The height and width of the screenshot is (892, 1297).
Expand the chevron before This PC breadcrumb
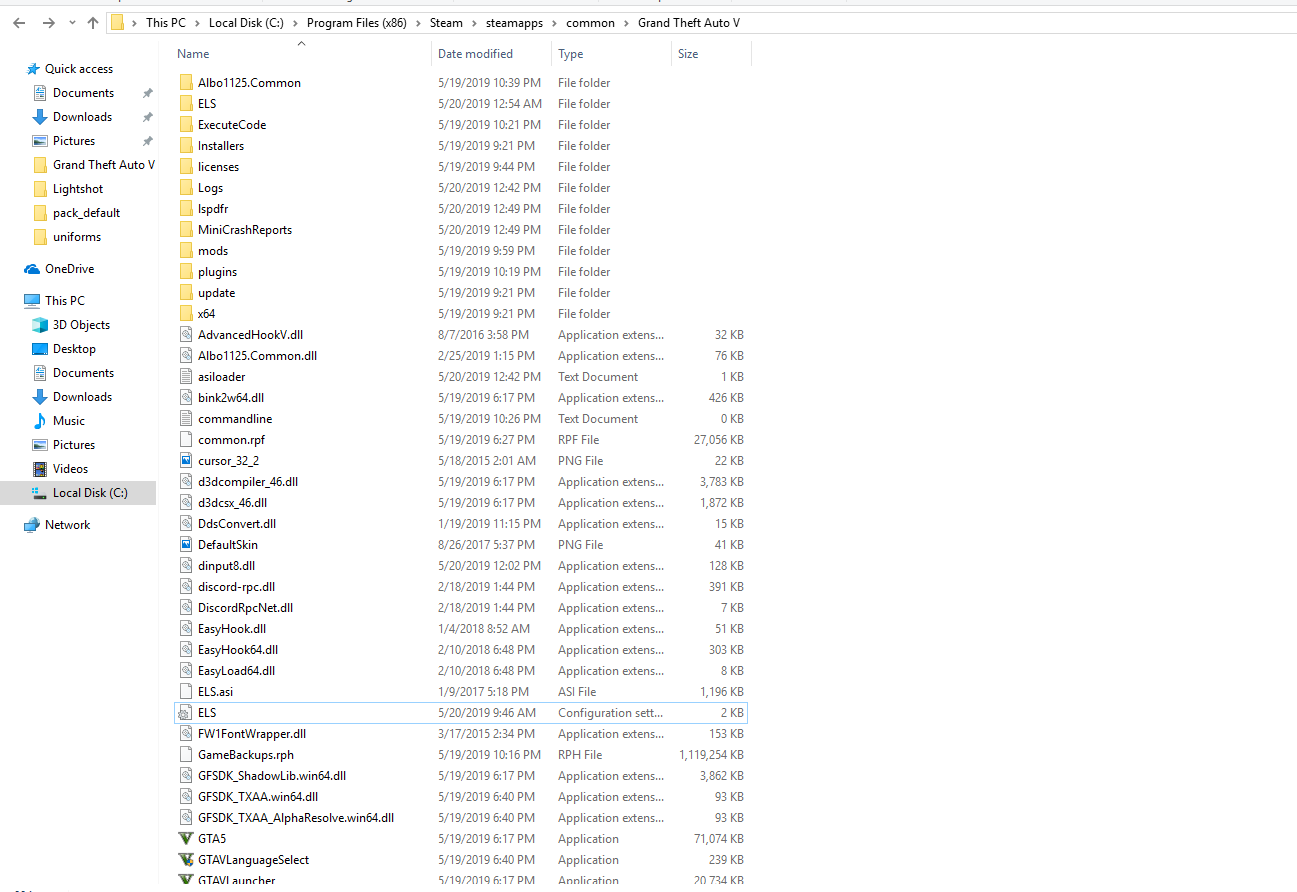pos(134,23)
